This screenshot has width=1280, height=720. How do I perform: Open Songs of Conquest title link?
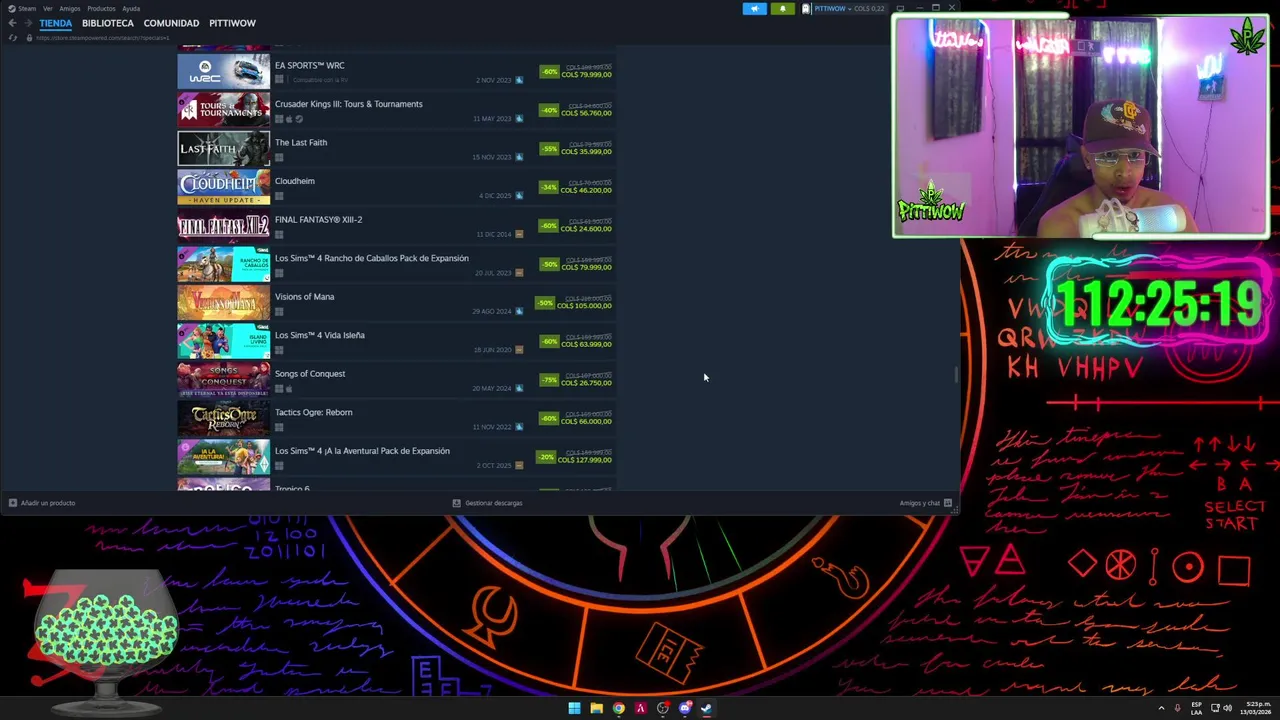point(310,374)
